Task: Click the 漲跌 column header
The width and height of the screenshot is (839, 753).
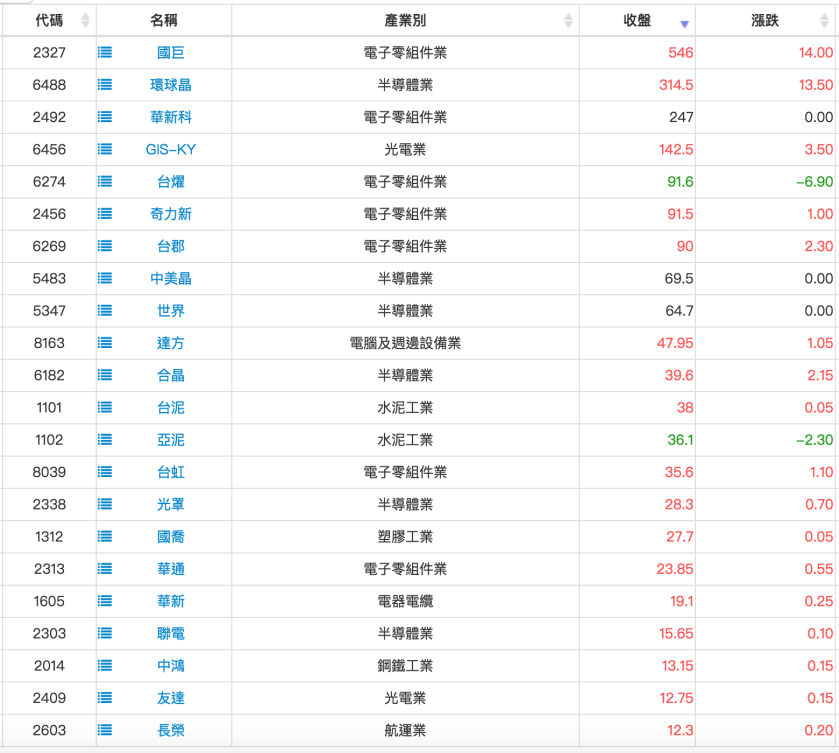Action: [x=766, y=21]
